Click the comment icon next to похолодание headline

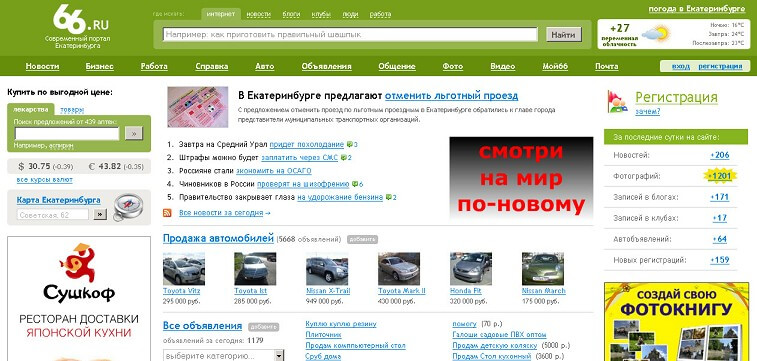coord(350,144)
